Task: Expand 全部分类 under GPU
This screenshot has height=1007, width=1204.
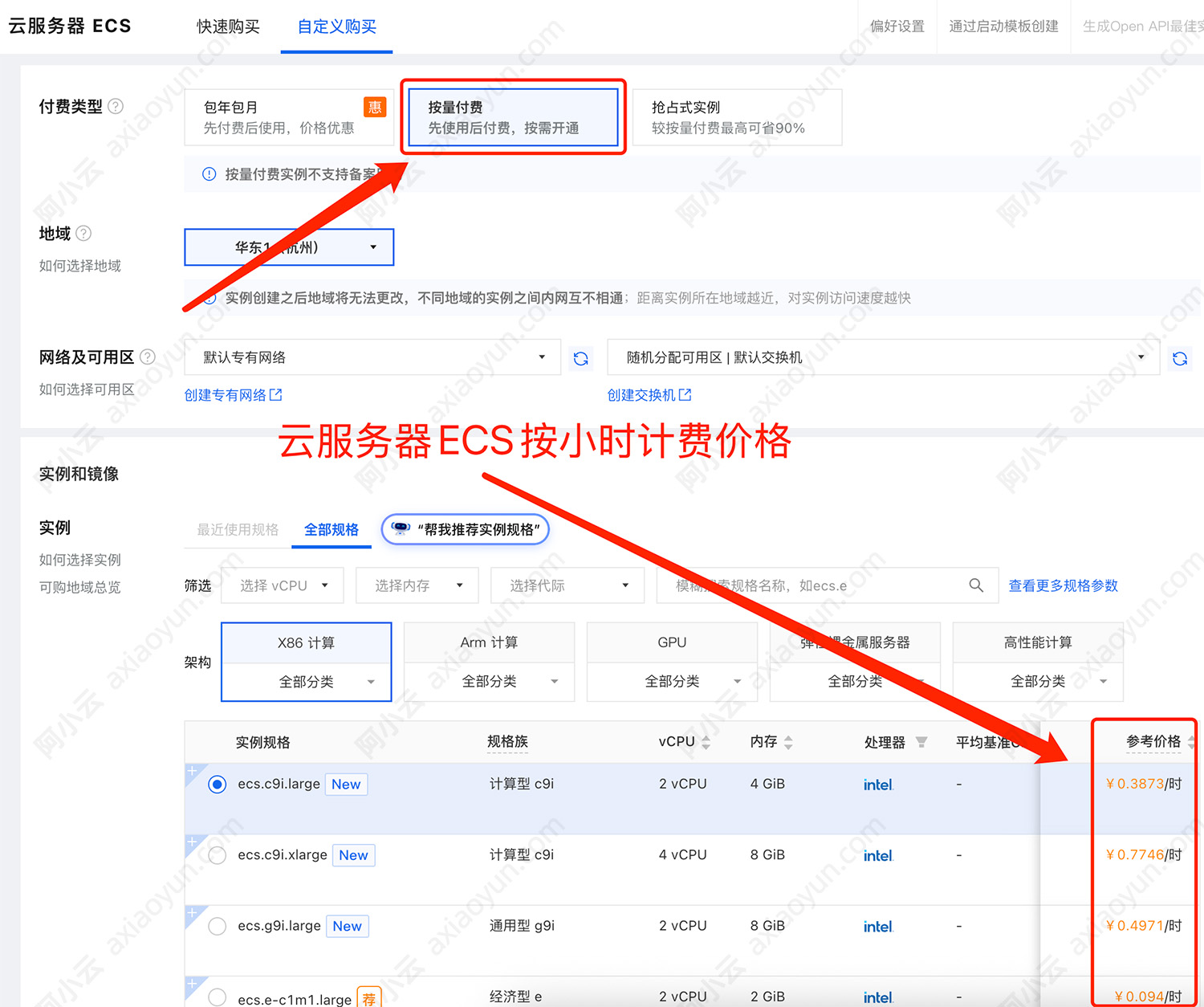Action: [673, 682]
